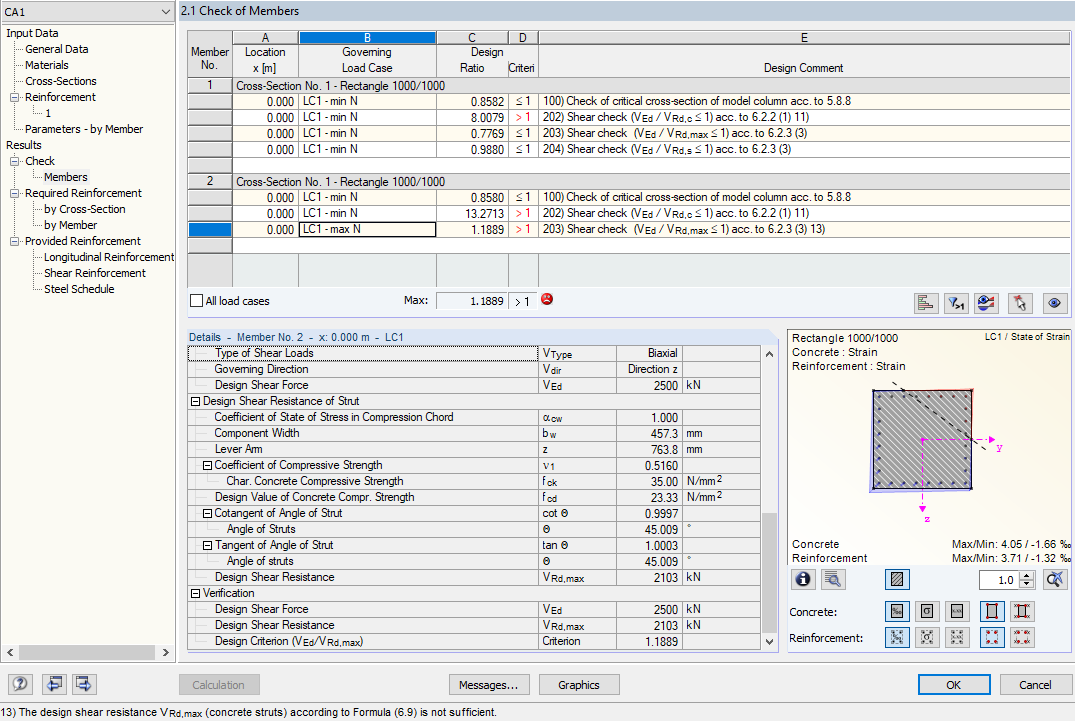1075x722 pixels.
Task: Open extended details magnifier icon
Action: coord(833,579)
